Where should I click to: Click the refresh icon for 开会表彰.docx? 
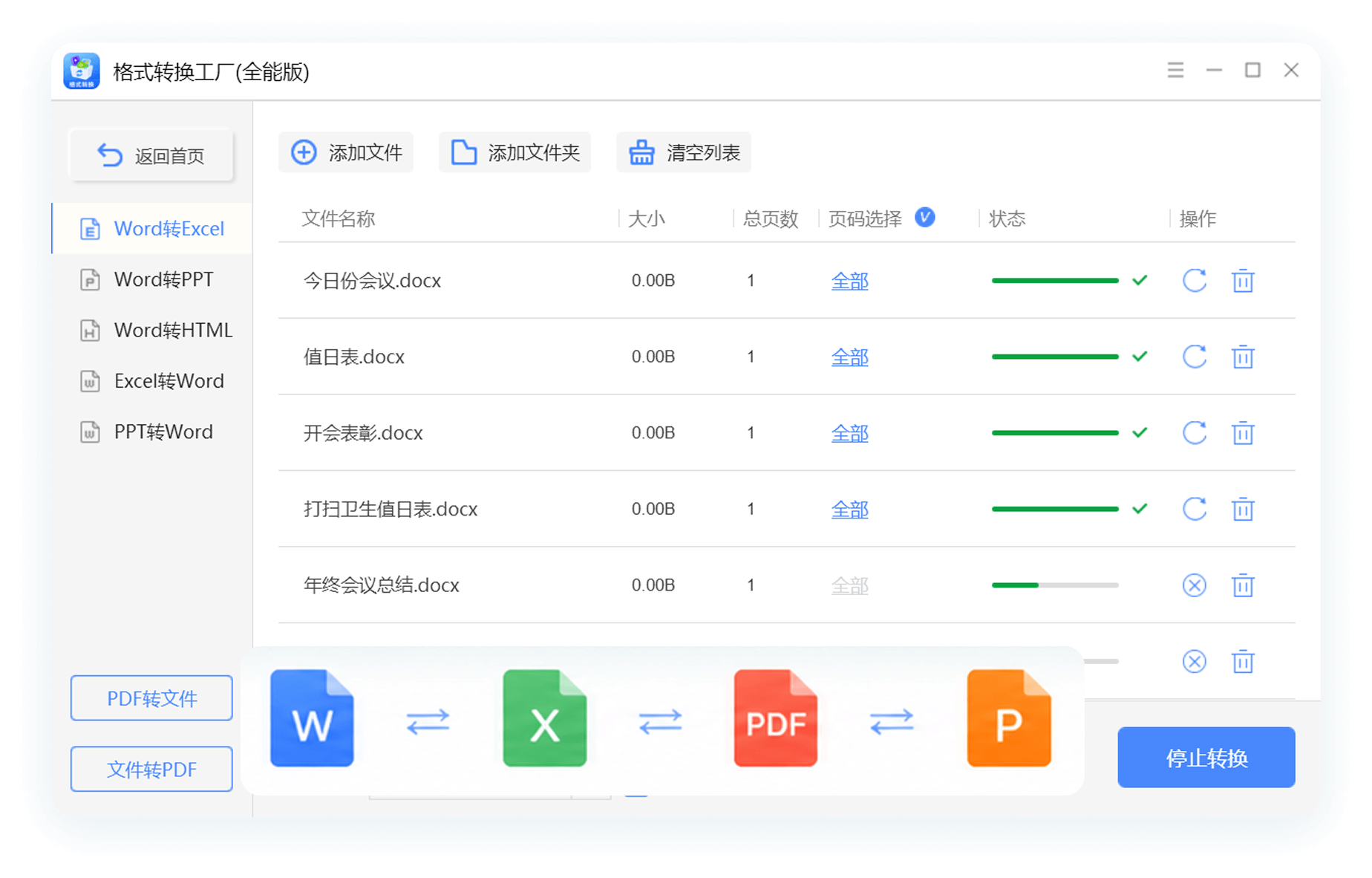click(x=1194, y=433)
